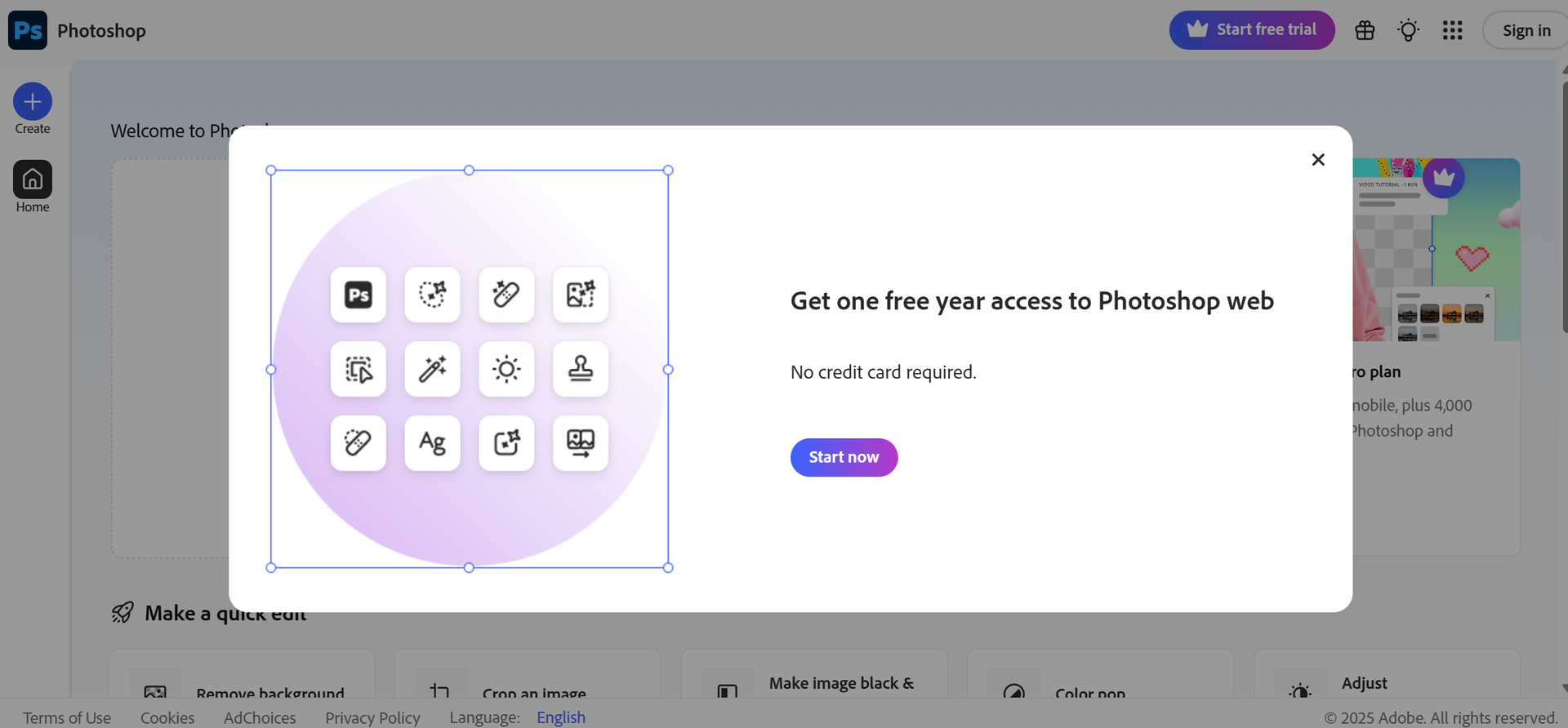Open the Privacy Policy link
Image resolution: width=1568 pixels, height=728 pixels.
(x=372, y=717)
